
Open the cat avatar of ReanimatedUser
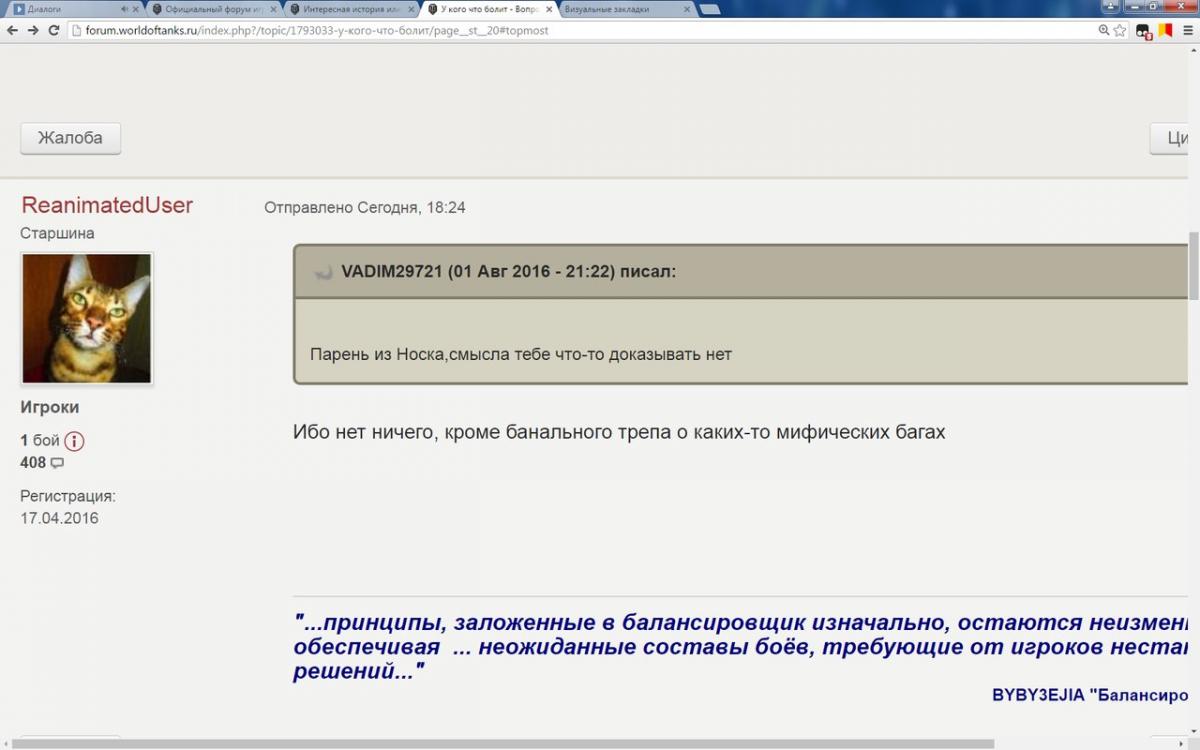[87, 318]
